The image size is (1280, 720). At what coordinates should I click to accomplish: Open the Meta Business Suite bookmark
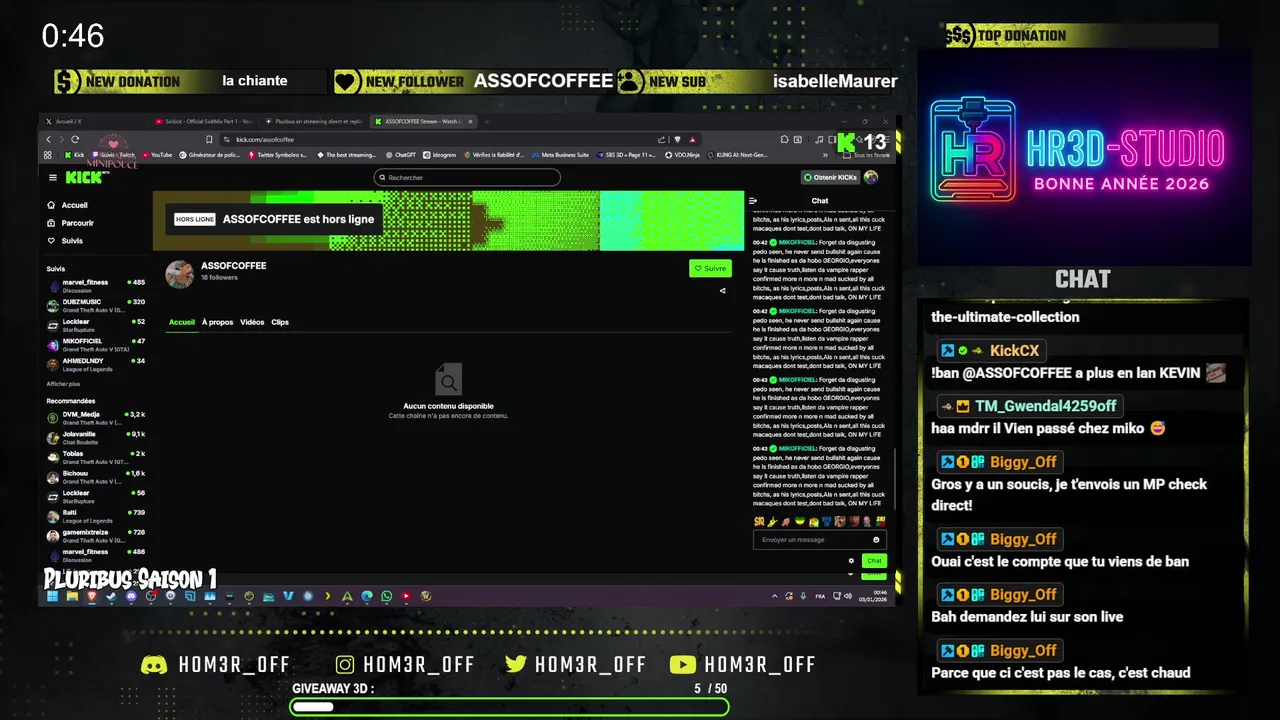point(560,155)
